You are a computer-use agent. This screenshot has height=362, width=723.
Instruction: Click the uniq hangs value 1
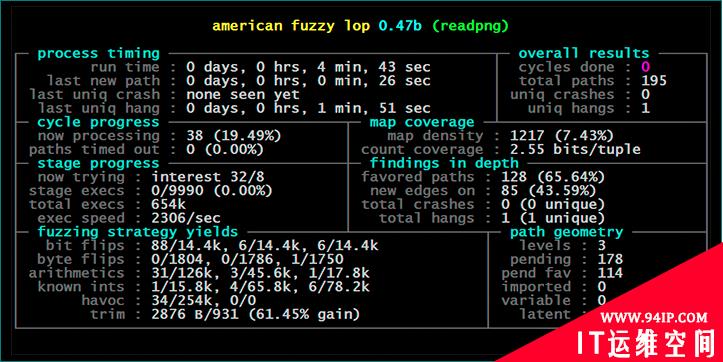(x=646, y=109)
